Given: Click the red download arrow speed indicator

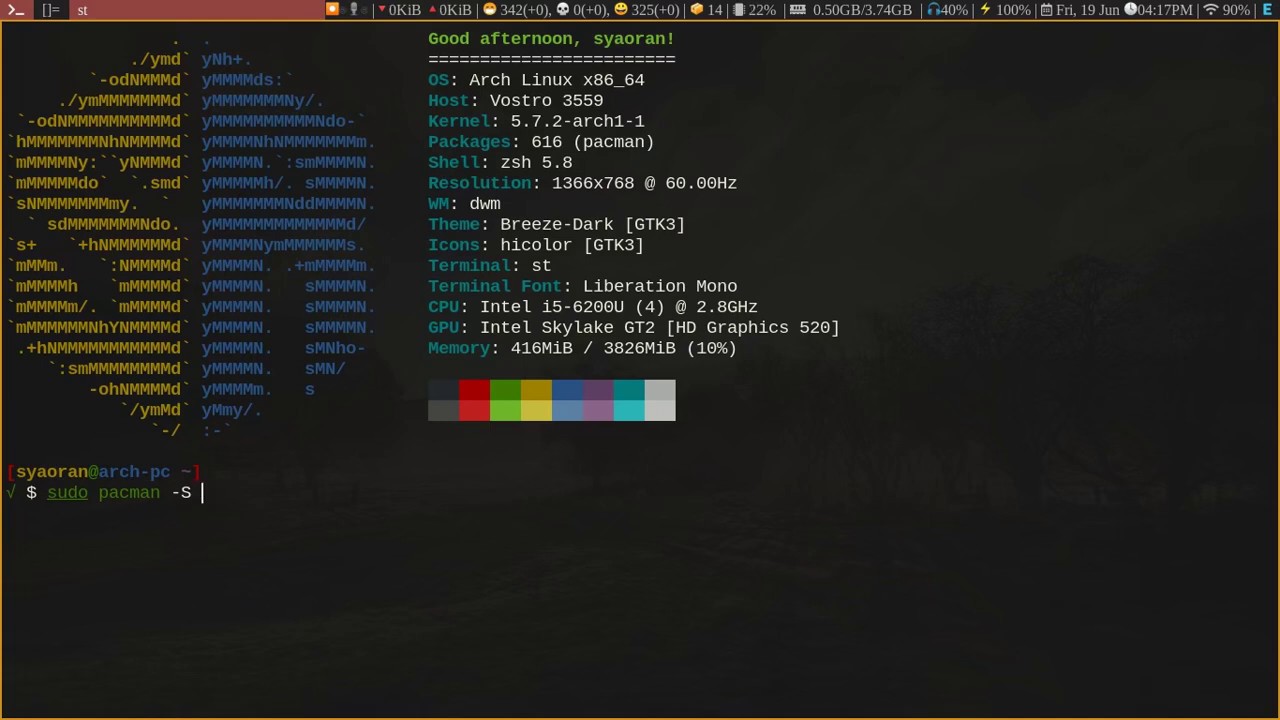Looking at the screenshot, I should point(382,10).
